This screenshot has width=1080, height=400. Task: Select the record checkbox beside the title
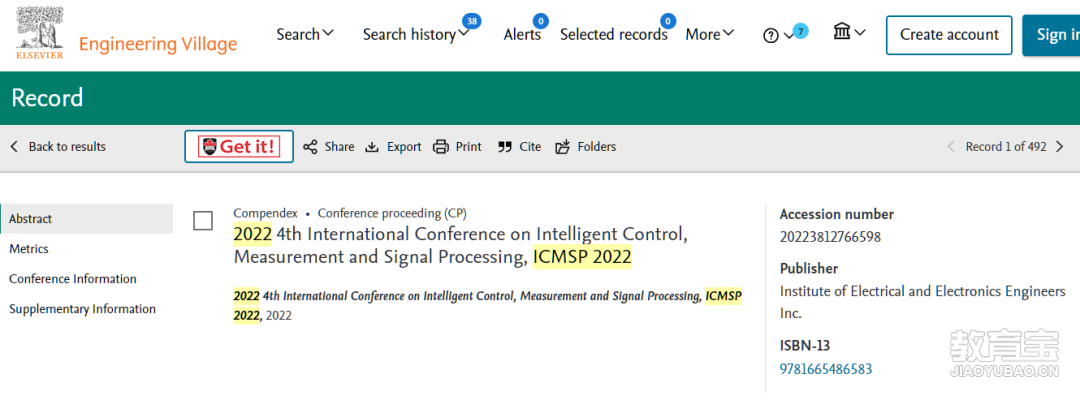pos(203,221)
